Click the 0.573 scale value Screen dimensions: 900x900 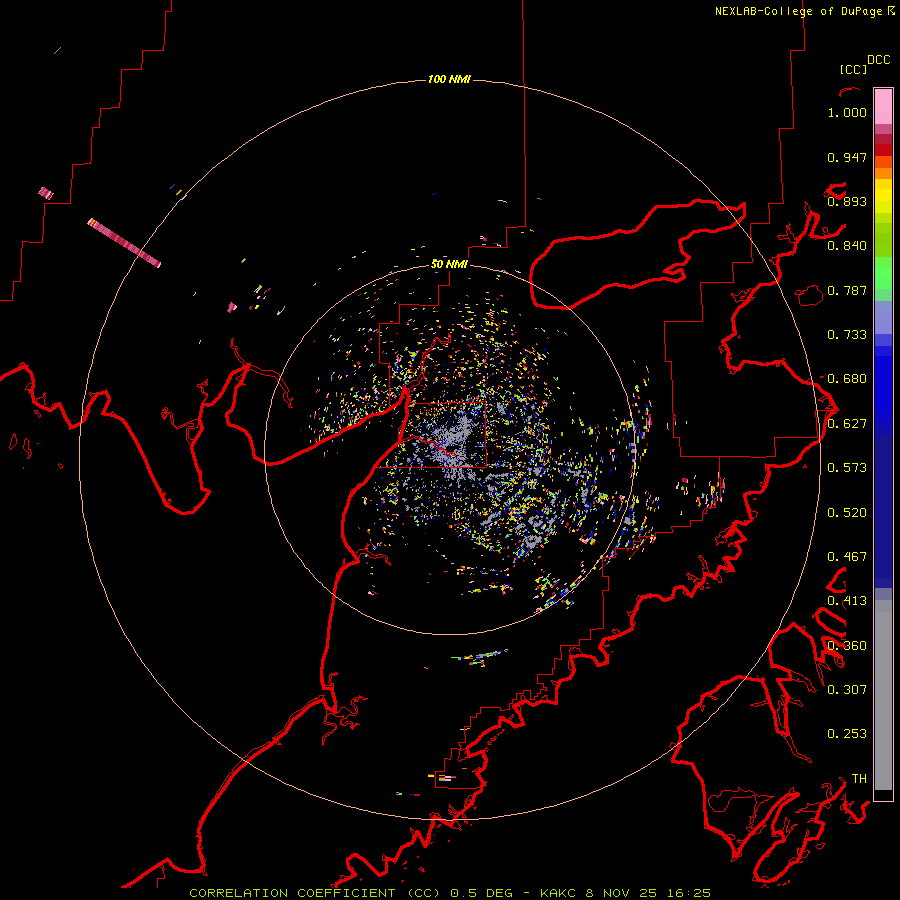pyautogui.click(x=847, y=468)
